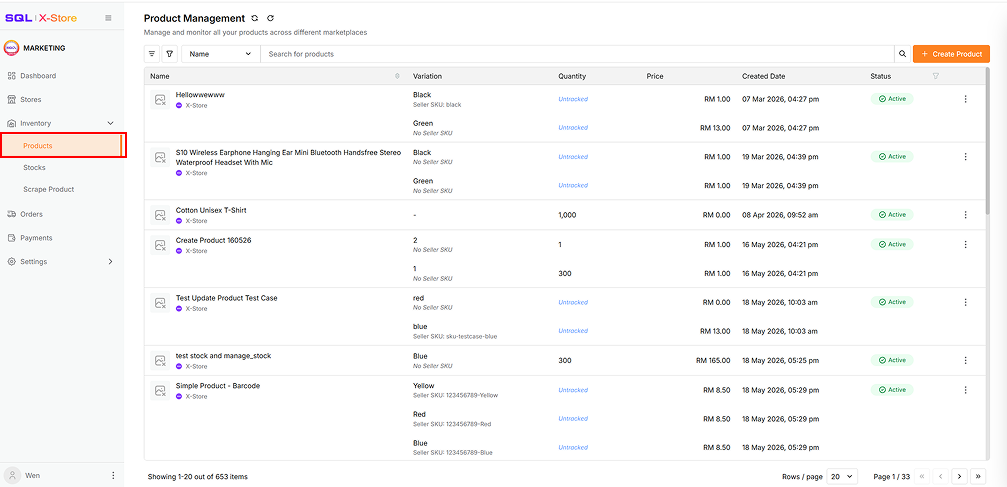
Task: Go to the last page with the double-arrow button
Action: 978,476
